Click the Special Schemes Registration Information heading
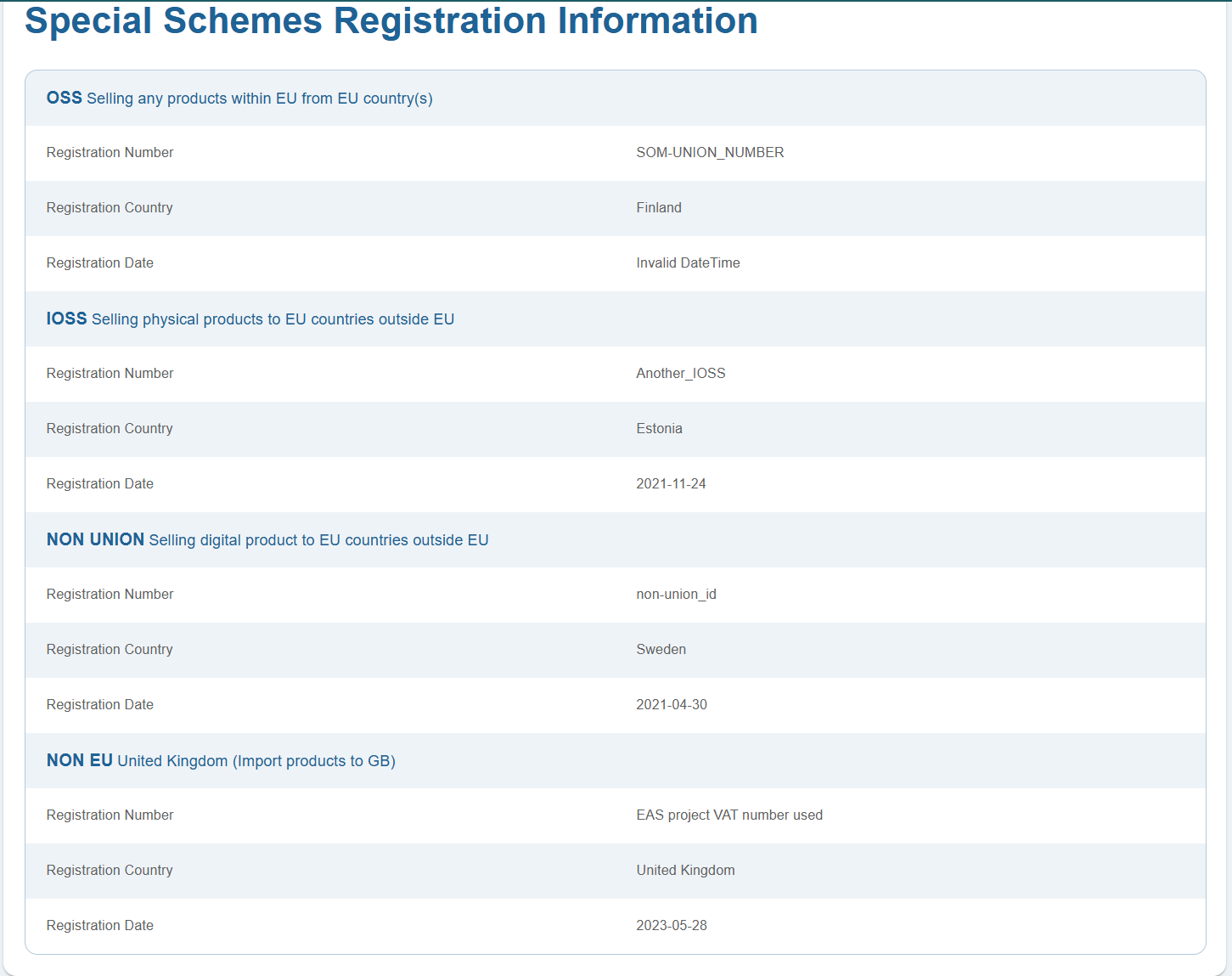 pyautogui.click(x=391, y=20)
